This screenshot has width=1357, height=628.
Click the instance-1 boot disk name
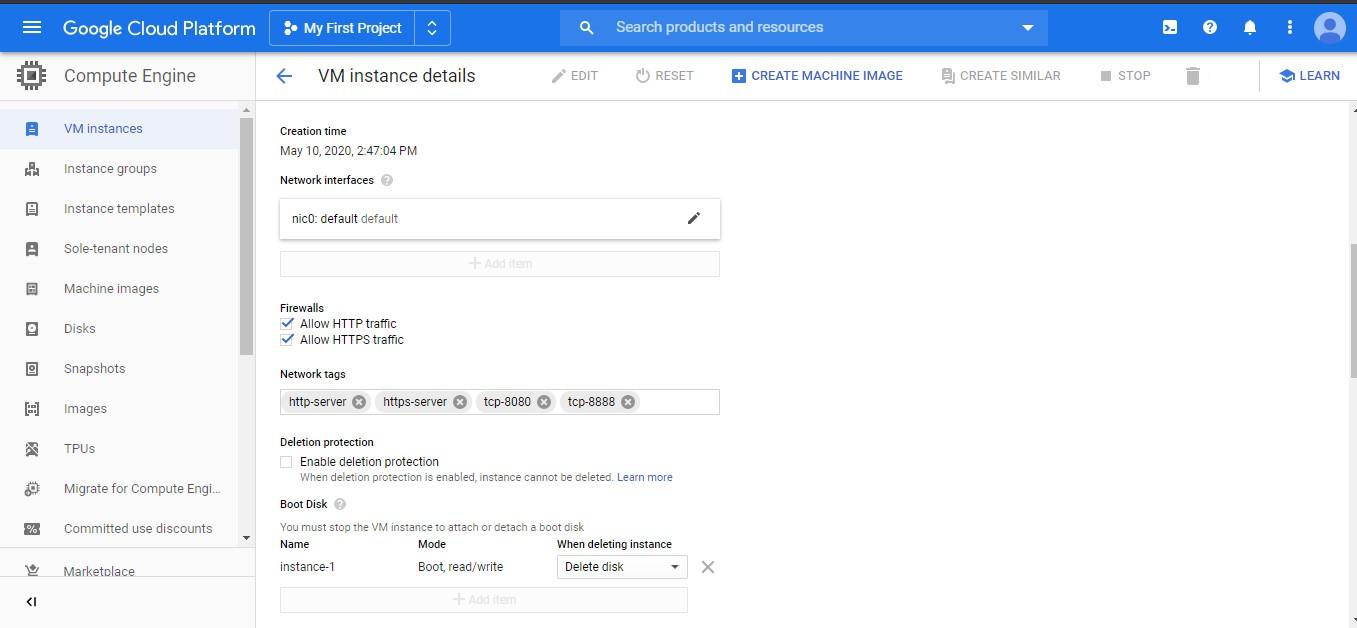point(307,567)
